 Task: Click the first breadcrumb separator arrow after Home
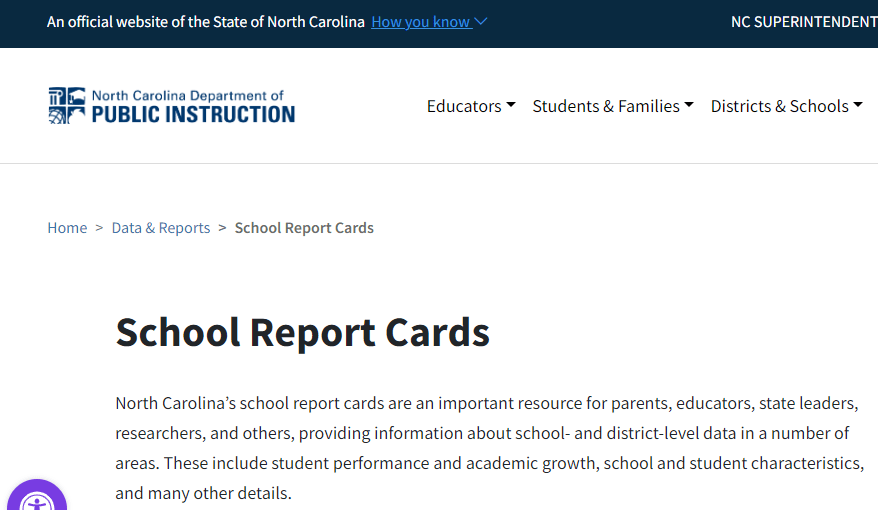(99, 228)
